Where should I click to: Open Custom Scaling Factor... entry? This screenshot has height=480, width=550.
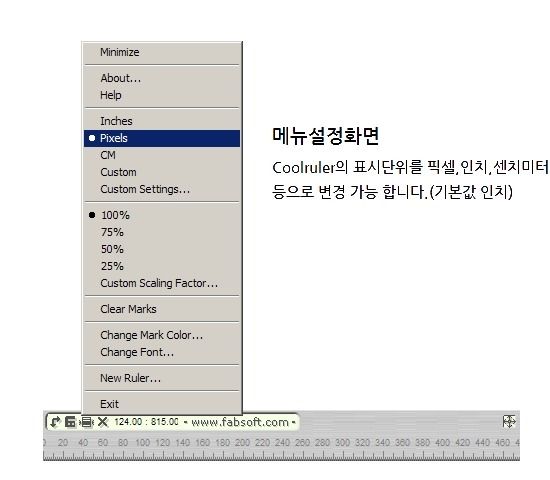coord(162,283)
